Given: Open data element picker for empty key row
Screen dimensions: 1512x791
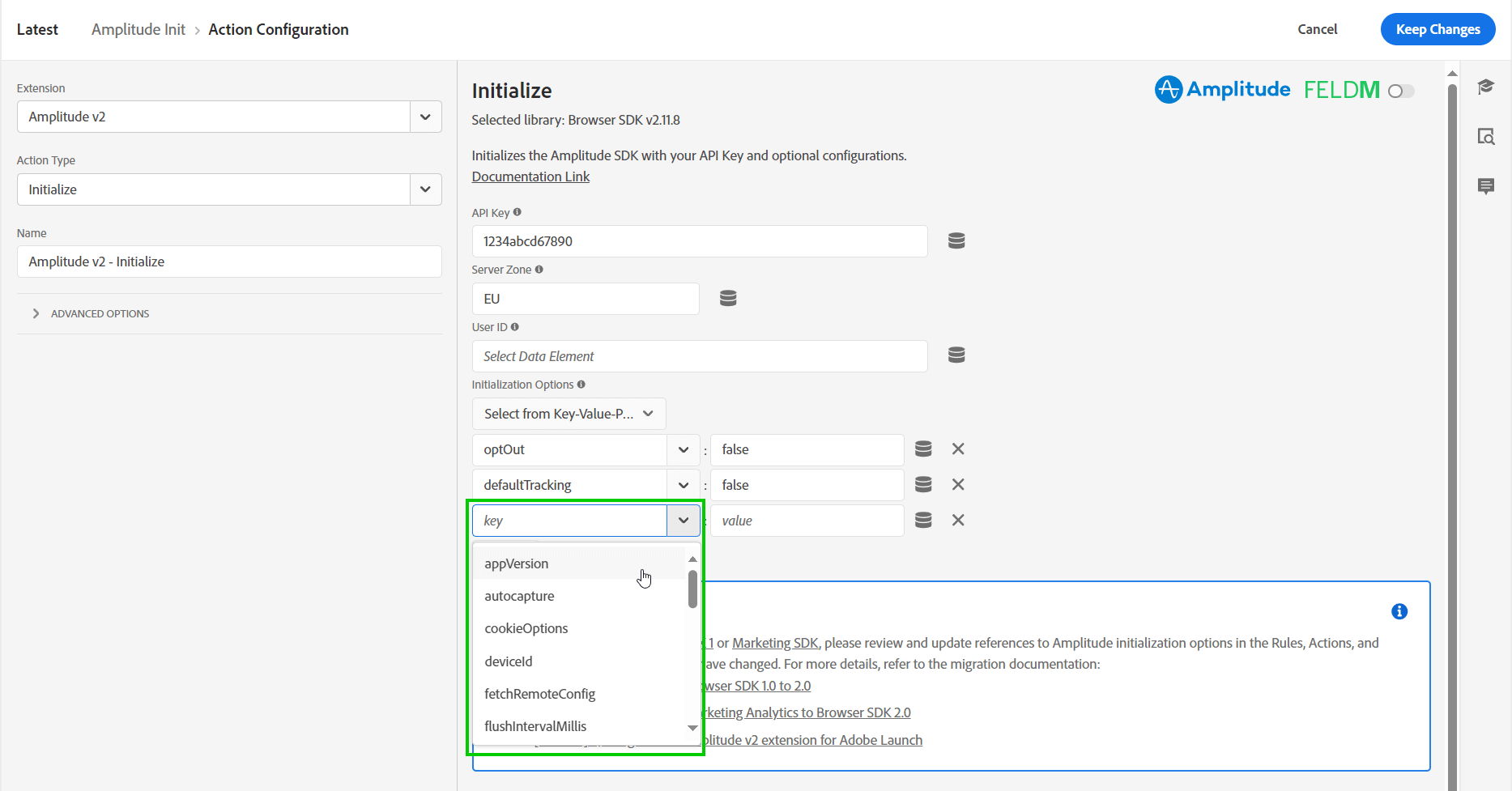Looking at the screenshot, I should (923, 520).
